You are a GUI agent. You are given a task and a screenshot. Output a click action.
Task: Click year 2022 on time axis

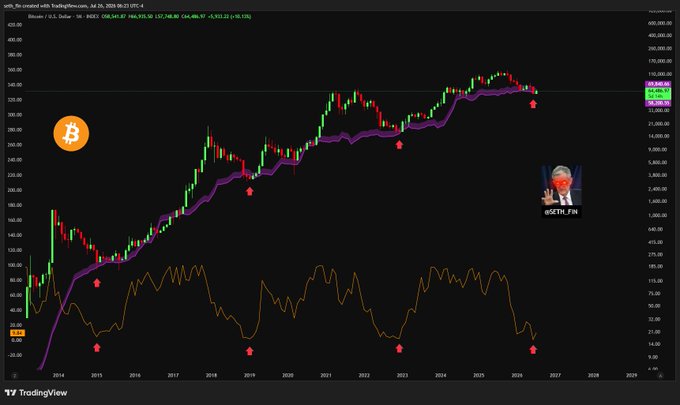364,376
